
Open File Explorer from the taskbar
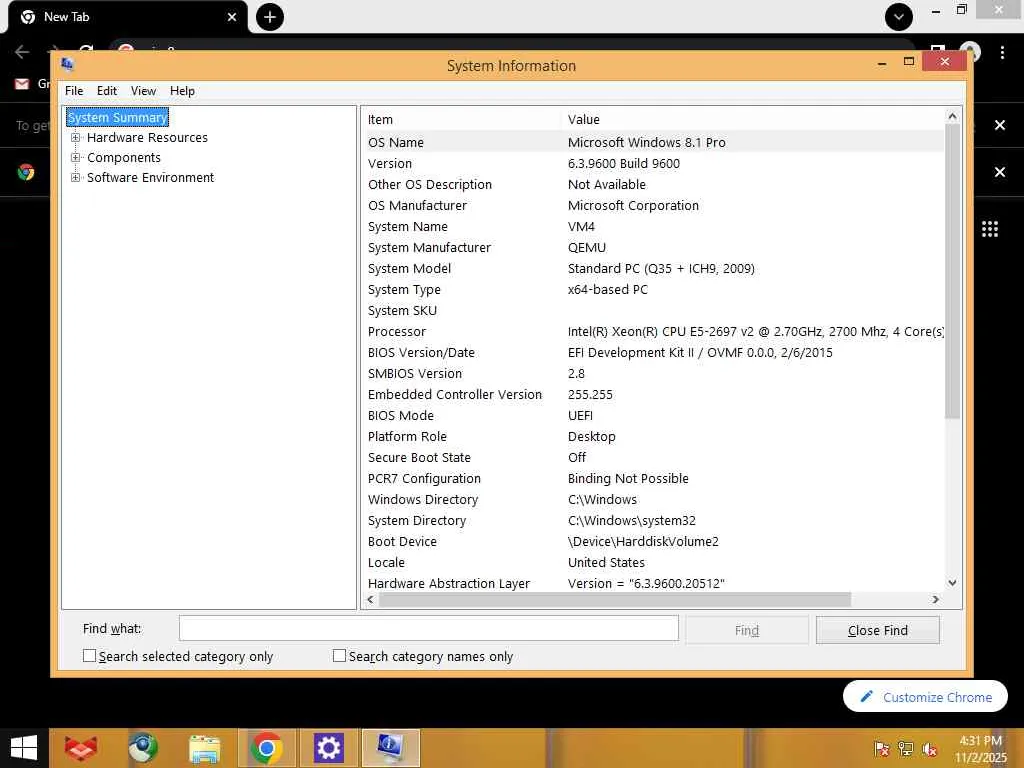[204, 748]
